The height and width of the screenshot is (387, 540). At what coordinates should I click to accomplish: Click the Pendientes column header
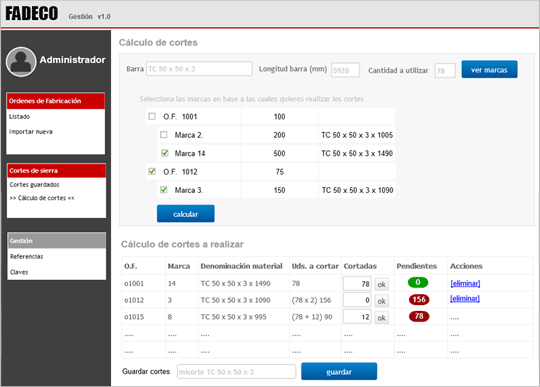click(x=416, y=266)
